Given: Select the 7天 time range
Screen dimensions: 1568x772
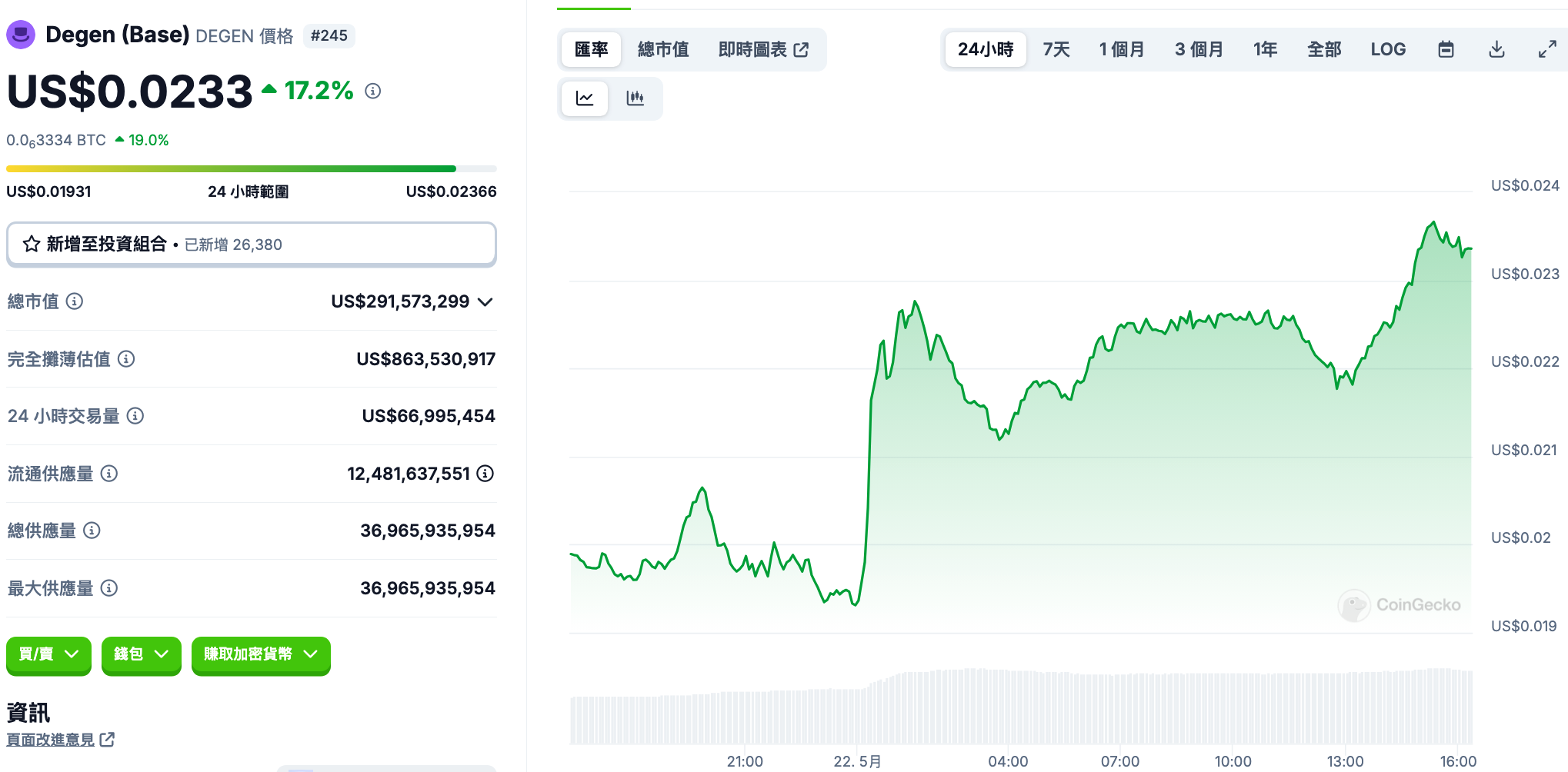Looking at the screenshot, I should pos(1056,49).
